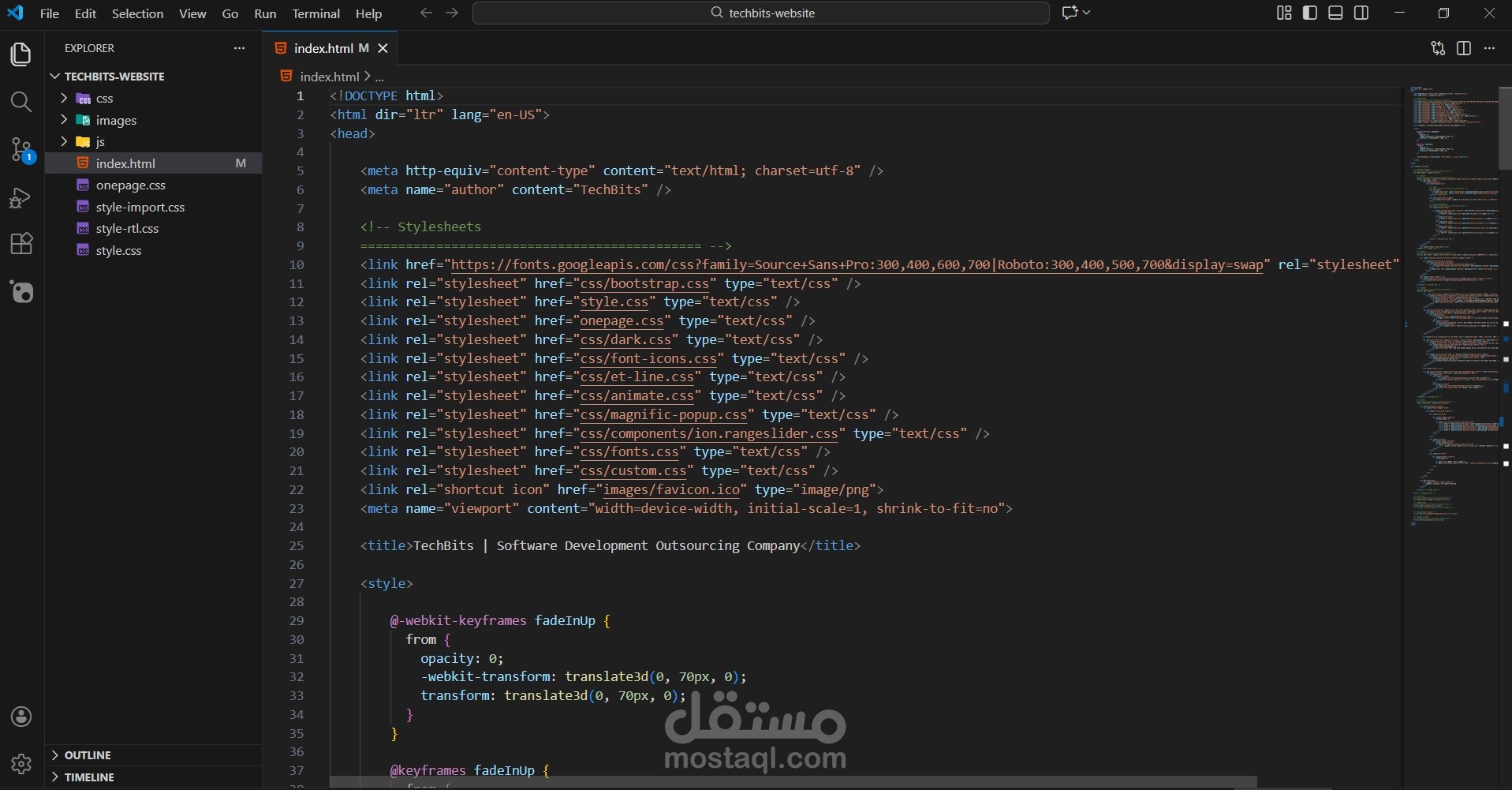
Task: Click the HTML file icon in breadcrumb
Action: (286, 77)
